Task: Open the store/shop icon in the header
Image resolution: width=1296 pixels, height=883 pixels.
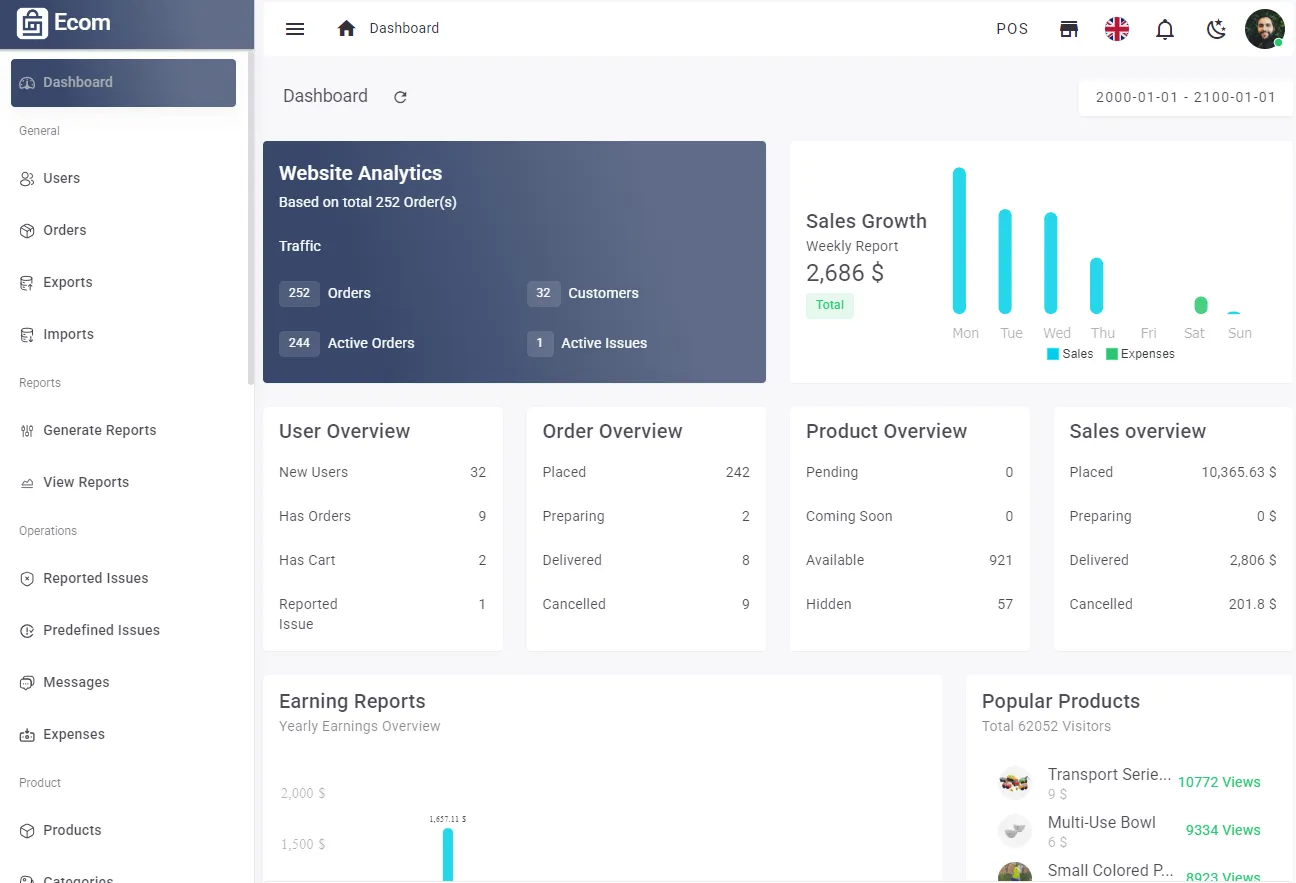Action: (x=1069, y=28)
